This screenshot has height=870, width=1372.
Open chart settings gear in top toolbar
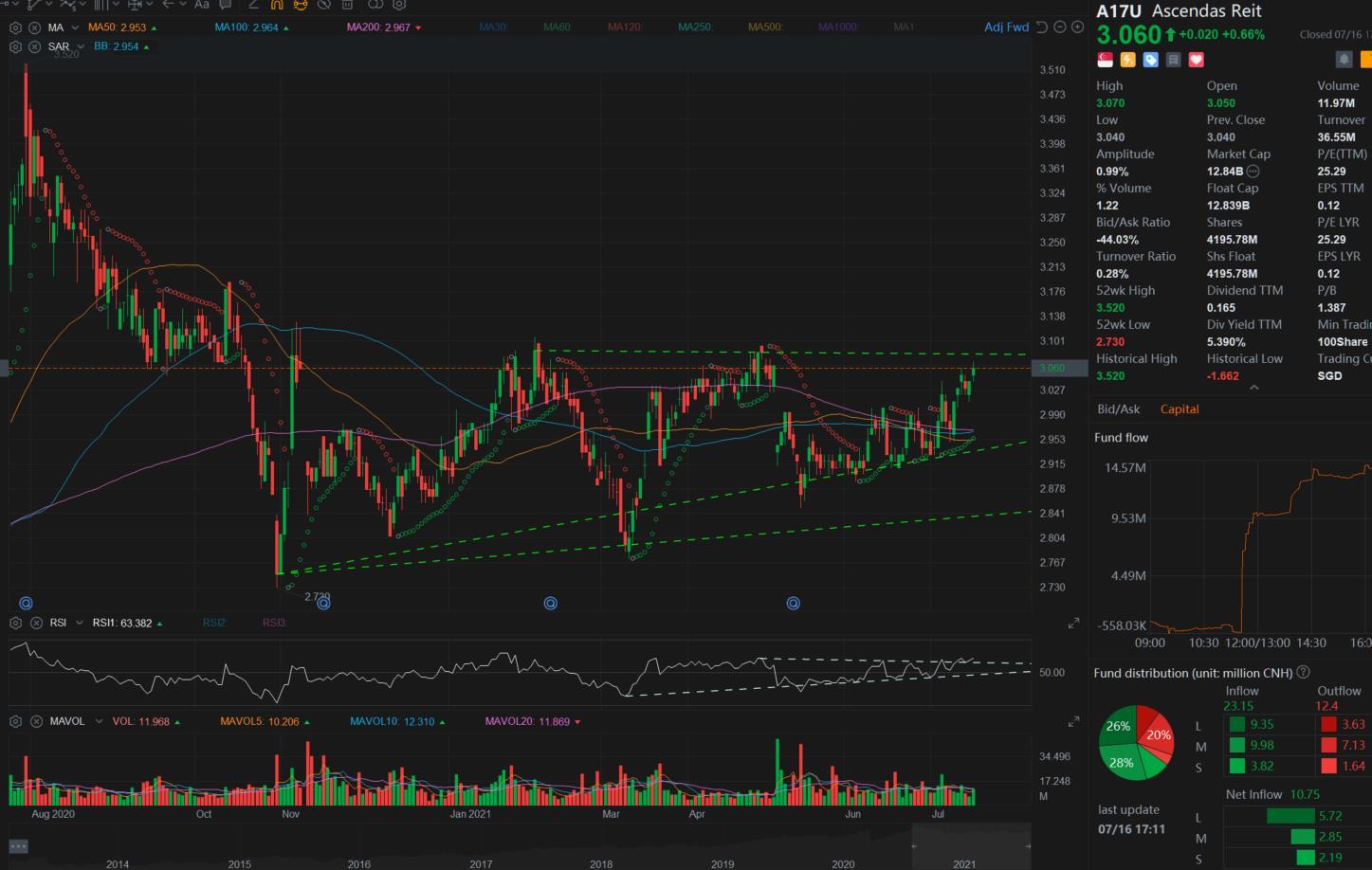coord(399,4)
